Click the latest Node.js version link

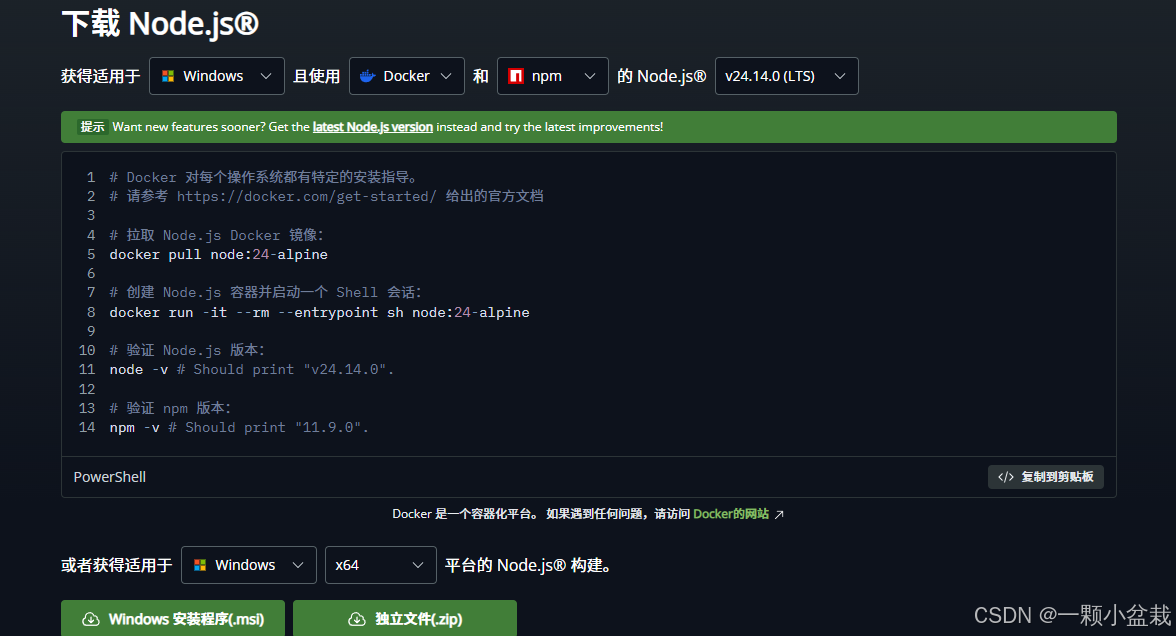pos(372,127)
